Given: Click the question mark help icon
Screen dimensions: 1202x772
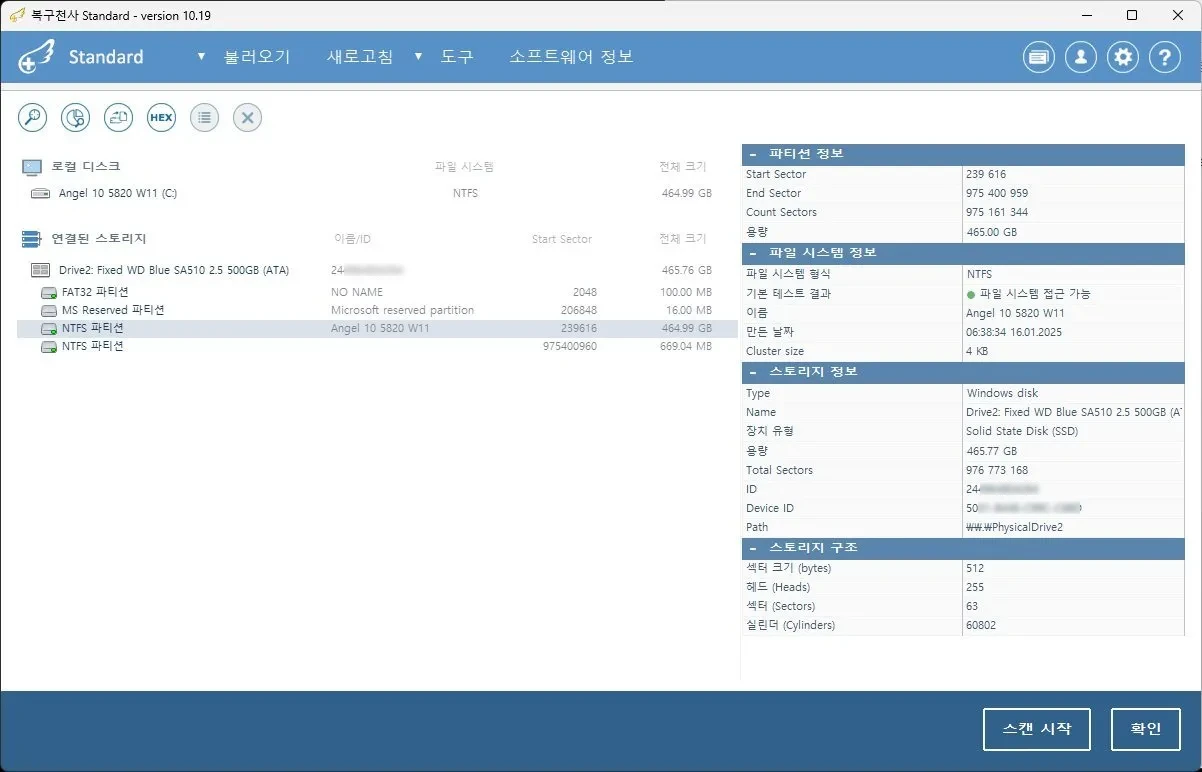Looking at the screenshot, I should pyautogui.click(x=1165, y=57).
